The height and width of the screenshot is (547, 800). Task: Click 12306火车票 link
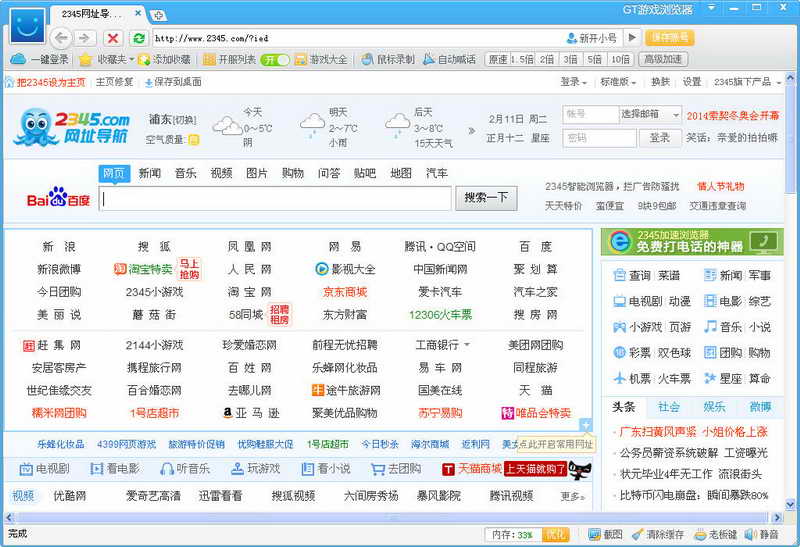(x=440, y=315)
